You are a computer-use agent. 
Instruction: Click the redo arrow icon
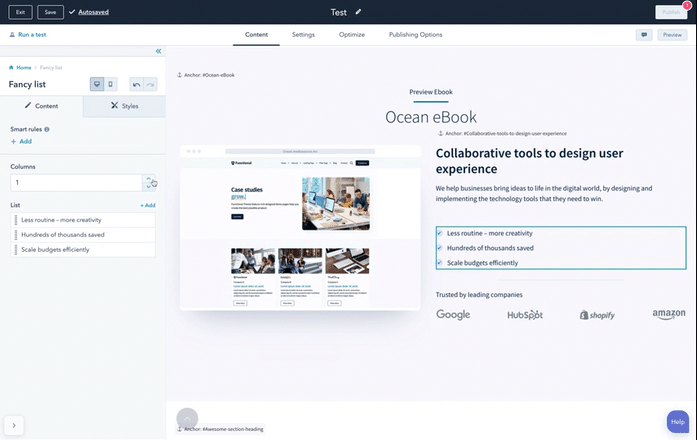(150, 85)
